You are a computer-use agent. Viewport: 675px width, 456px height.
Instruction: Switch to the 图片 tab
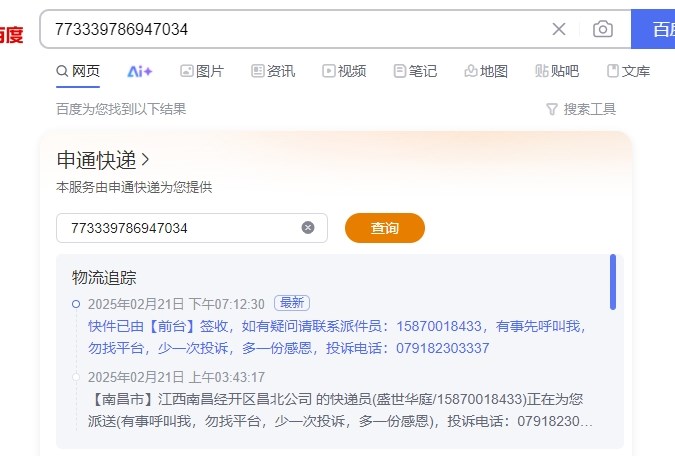click(202, 71)
